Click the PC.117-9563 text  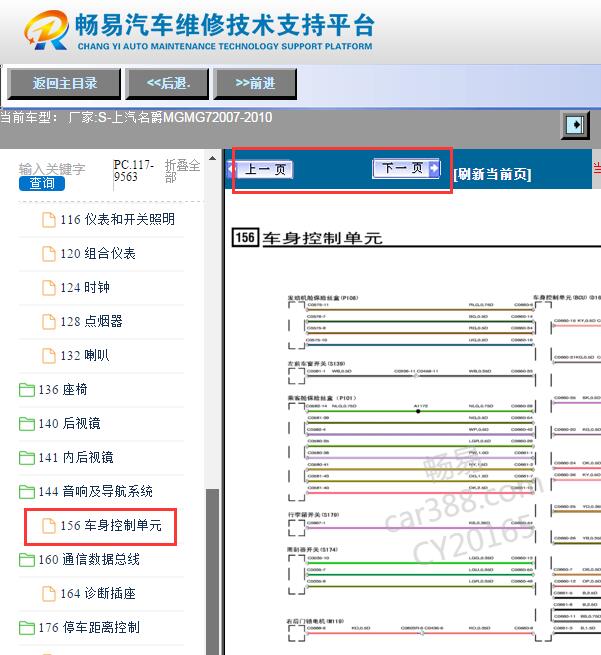point(134,171)
